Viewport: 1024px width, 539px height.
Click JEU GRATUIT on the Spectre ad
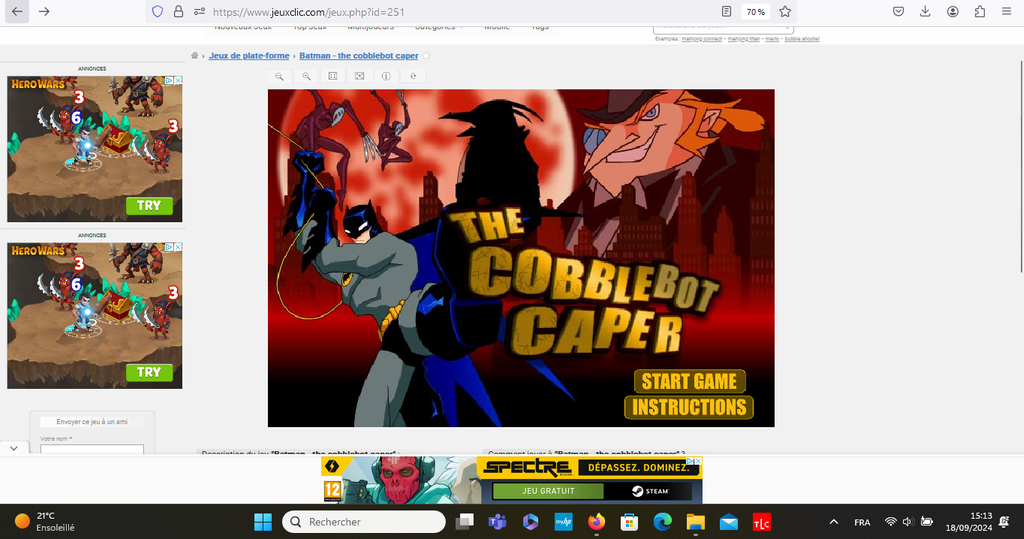tap(549, 491)
